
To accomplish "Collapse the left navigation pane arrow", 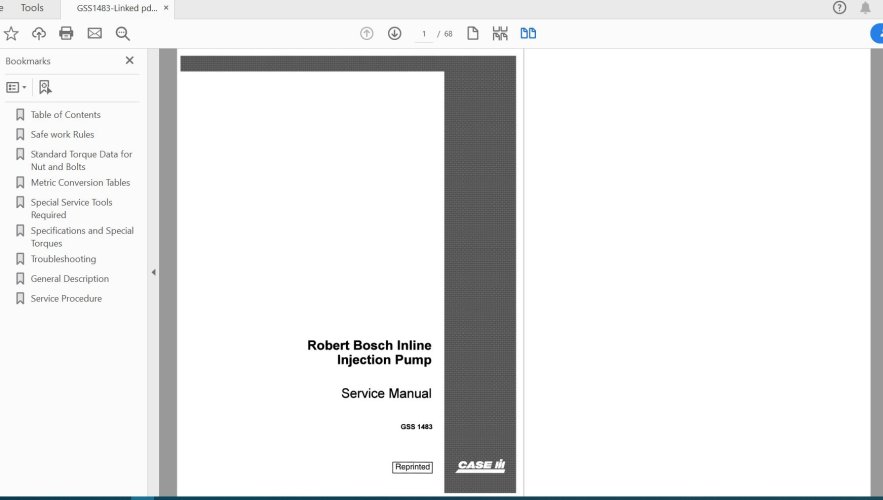I will coord(153,273).
